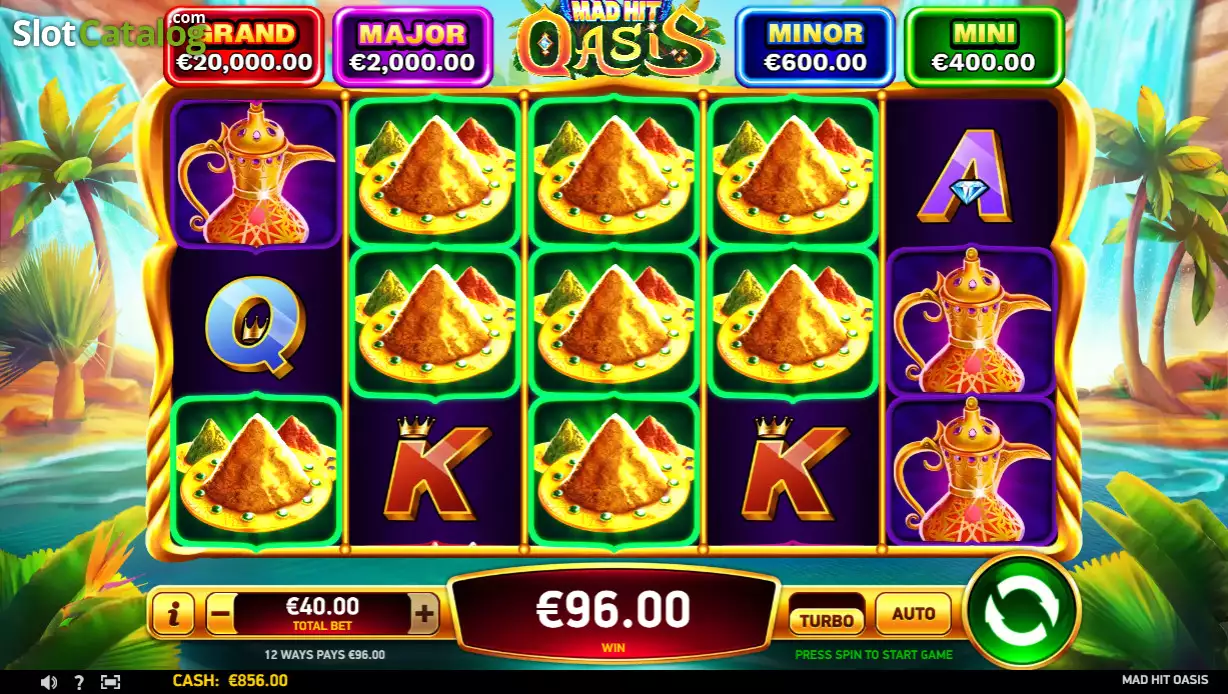The height and width of the screenshot is (694, 1228).
Task: Click the Mad Hit Oasis logo
Action: point(614,40)
